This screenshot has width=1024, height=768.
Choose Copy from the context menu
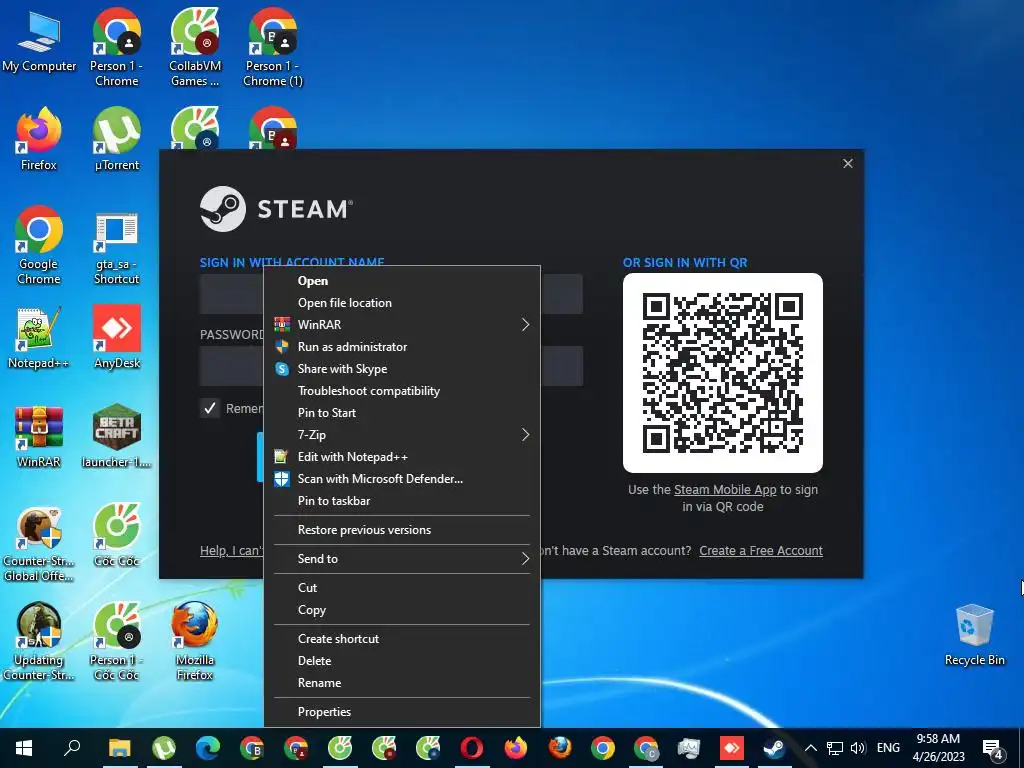[402, 610]
